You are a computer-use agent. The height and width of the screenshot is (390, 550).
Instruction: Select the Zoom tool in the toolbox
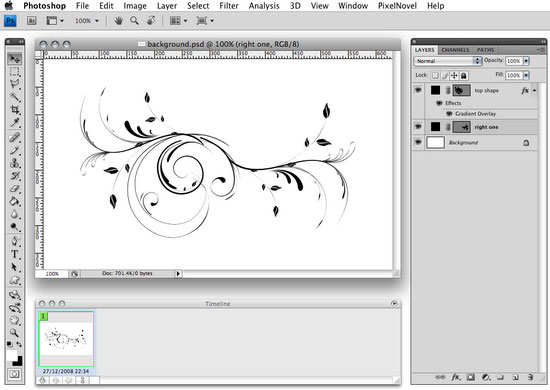[14, 333]
